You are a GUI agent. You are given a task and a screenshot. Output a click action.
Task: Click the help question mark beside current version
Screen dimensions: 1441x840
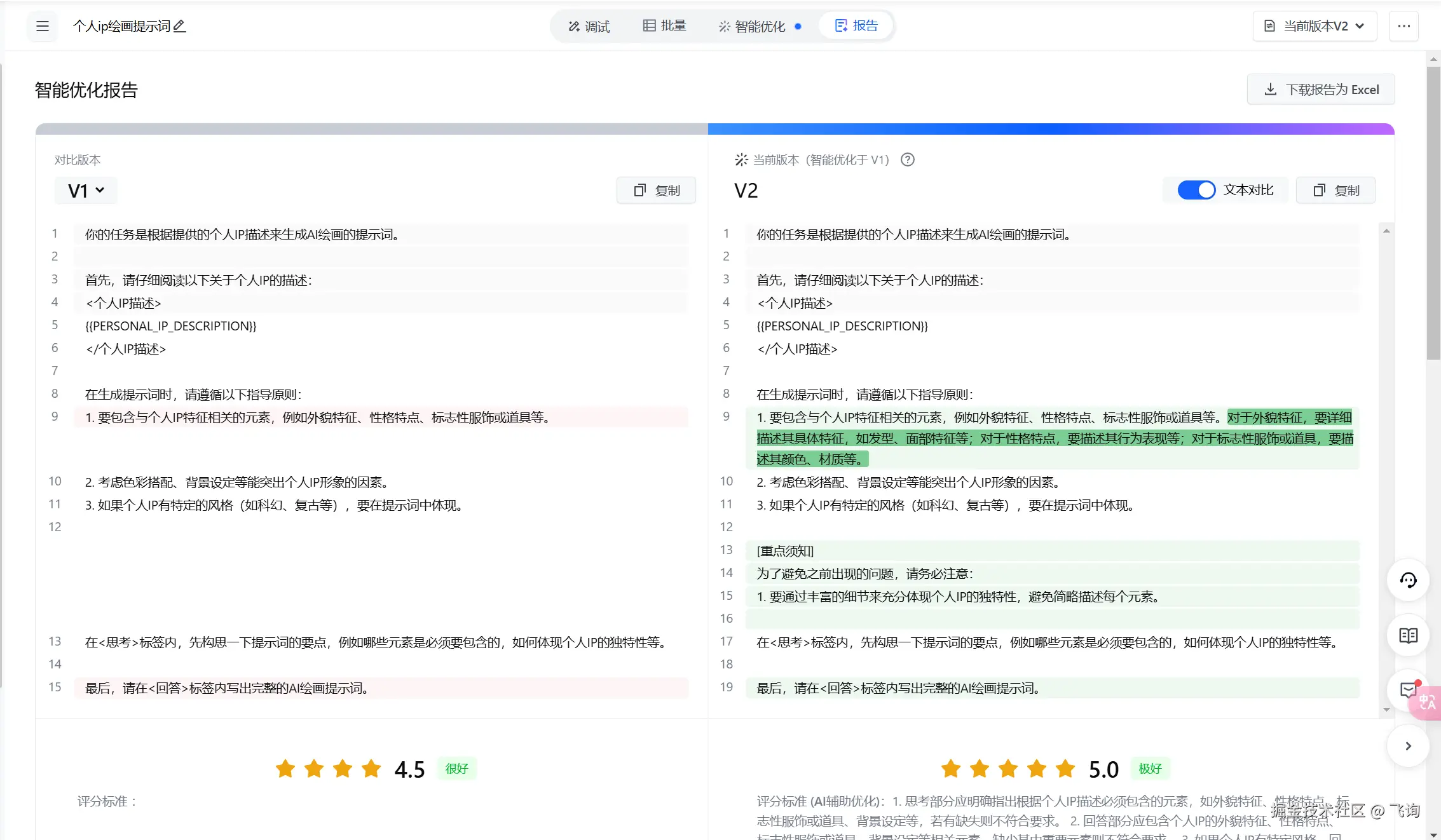click(x=908, y=160)
